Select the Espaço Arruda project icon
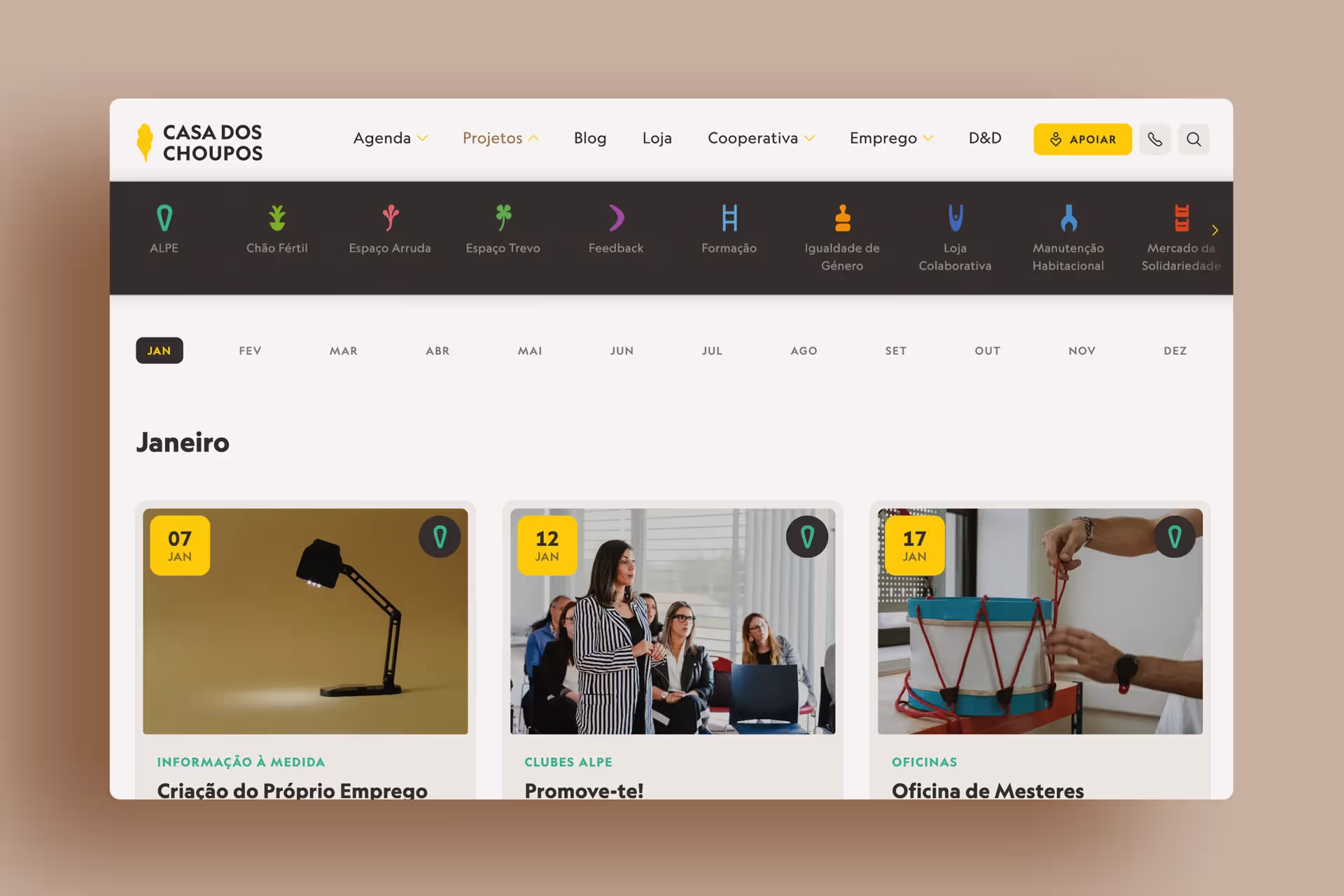The height and width of the screenshot is (896, 1344). coord(391,218)
